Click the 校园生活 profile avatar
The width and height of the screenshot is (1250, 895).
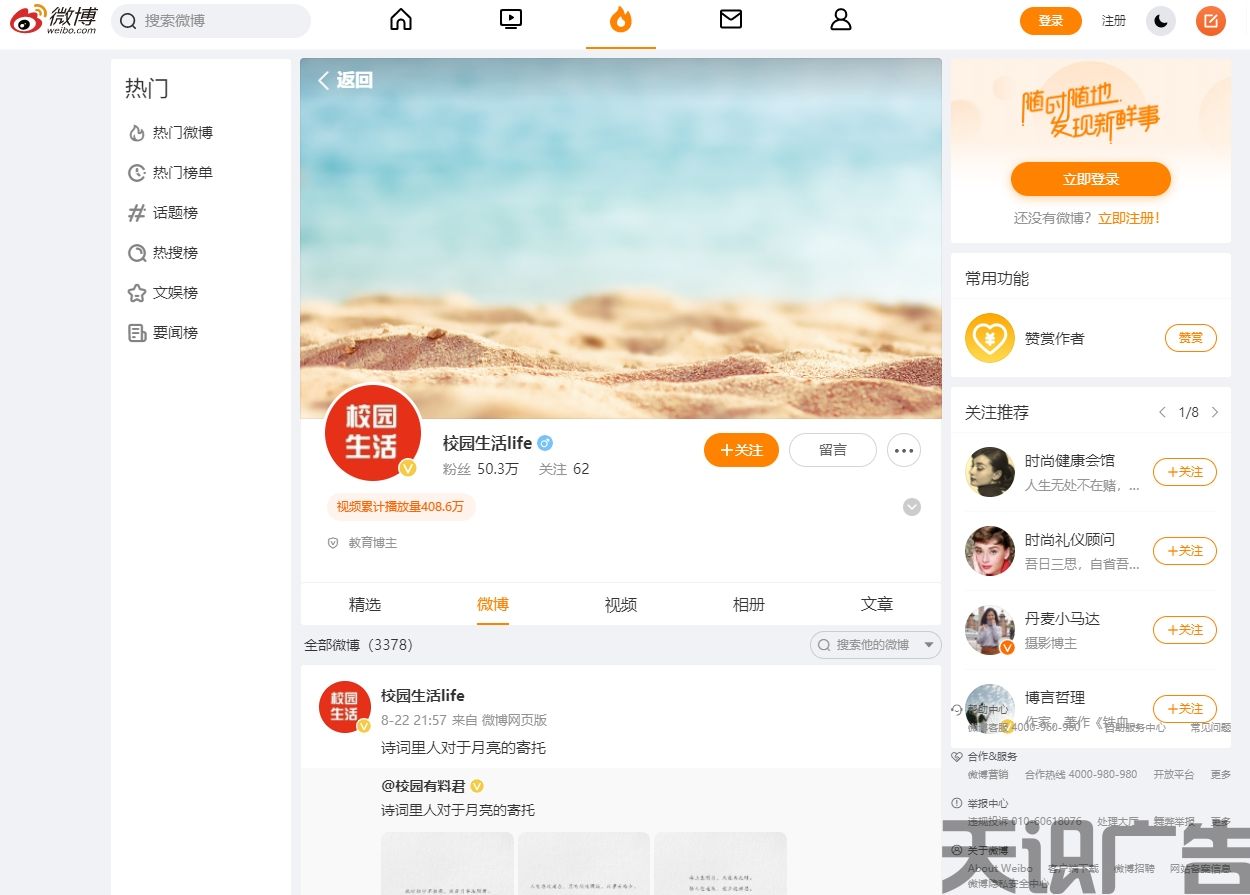point(372,432)
